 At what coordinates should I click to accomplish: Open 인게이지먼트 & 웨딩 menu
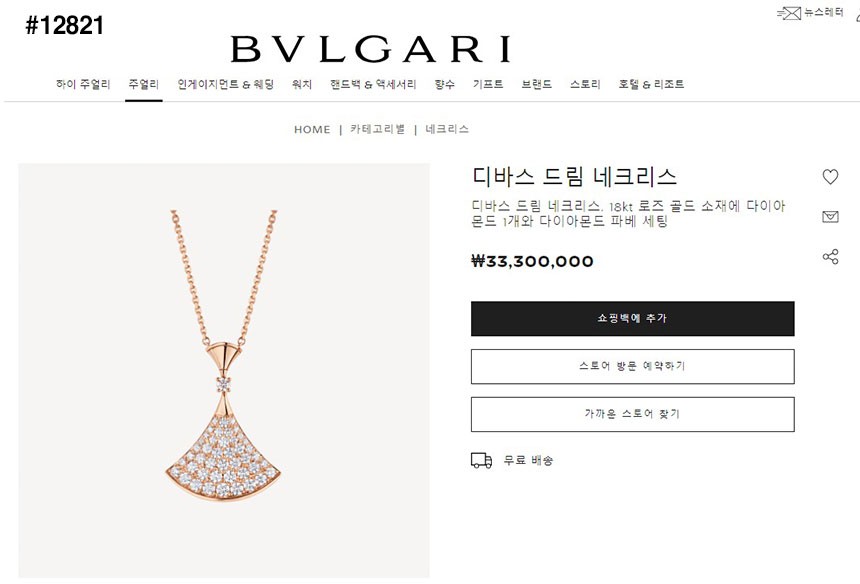click(225, 84)
